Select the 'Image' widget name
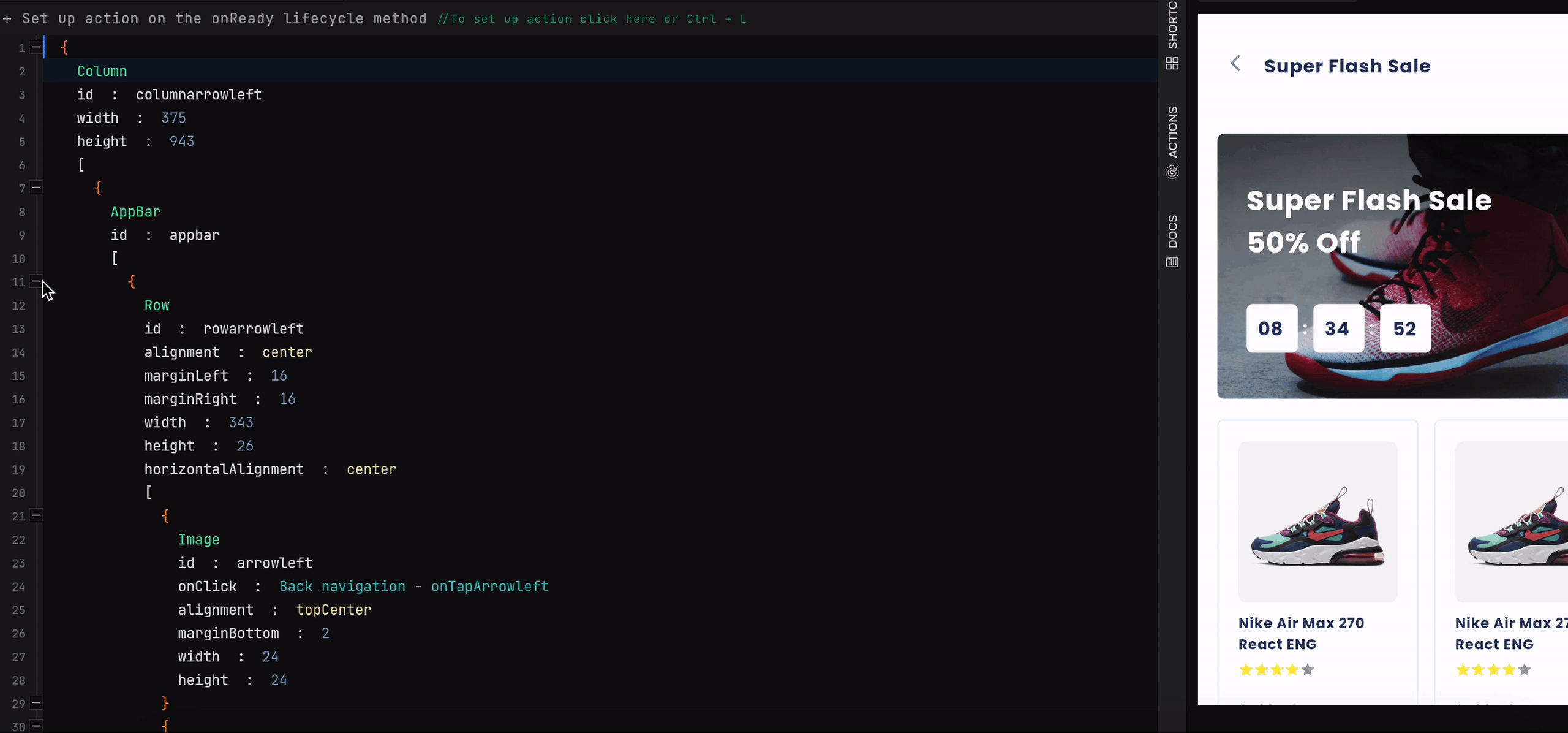Image resolution: width=1568 pixels, height=733 pixels. pos(198,539)
